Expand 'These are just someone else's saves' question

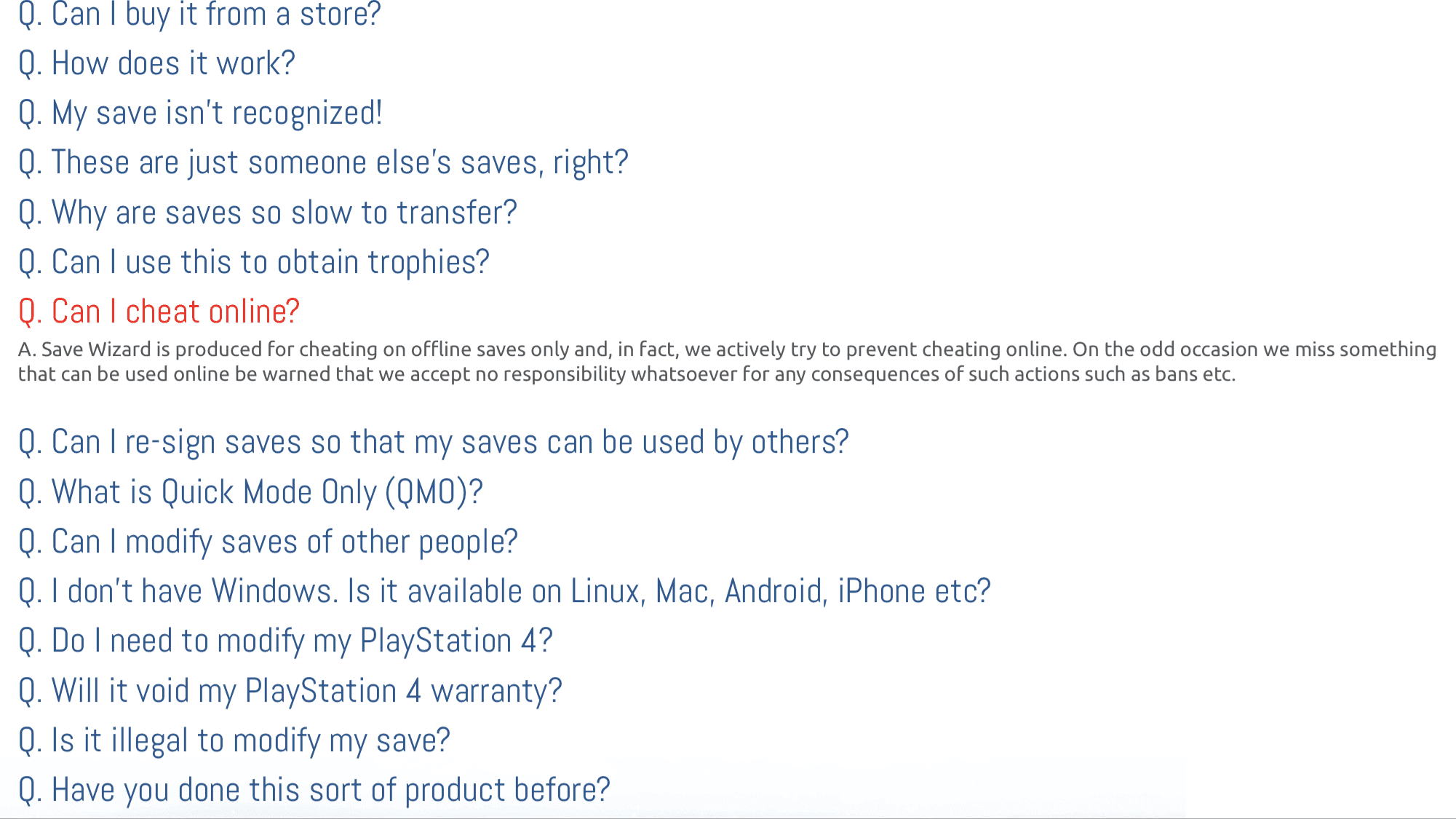coord(323,163)
